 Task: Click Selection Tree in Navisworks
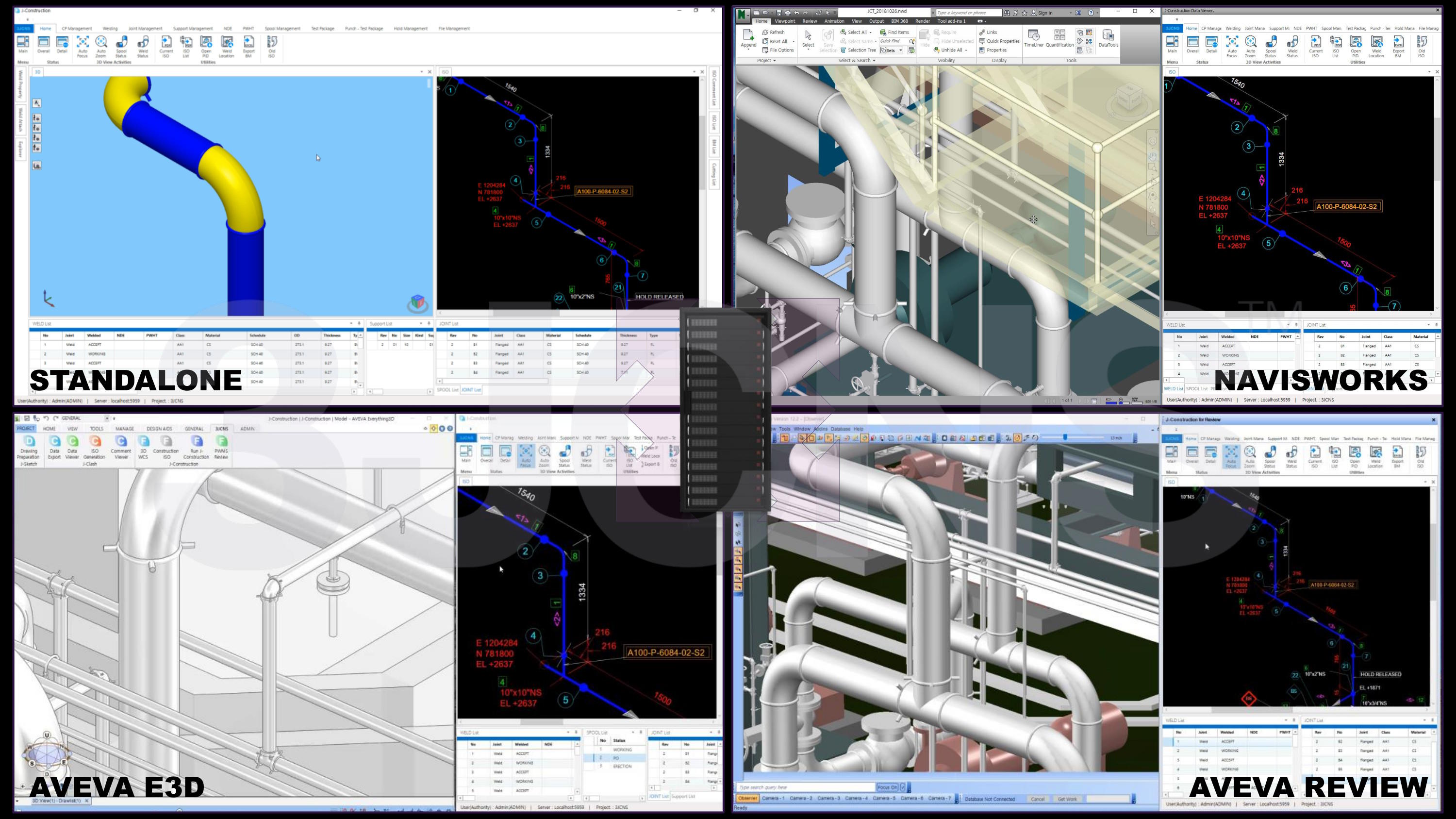[858, 50]
